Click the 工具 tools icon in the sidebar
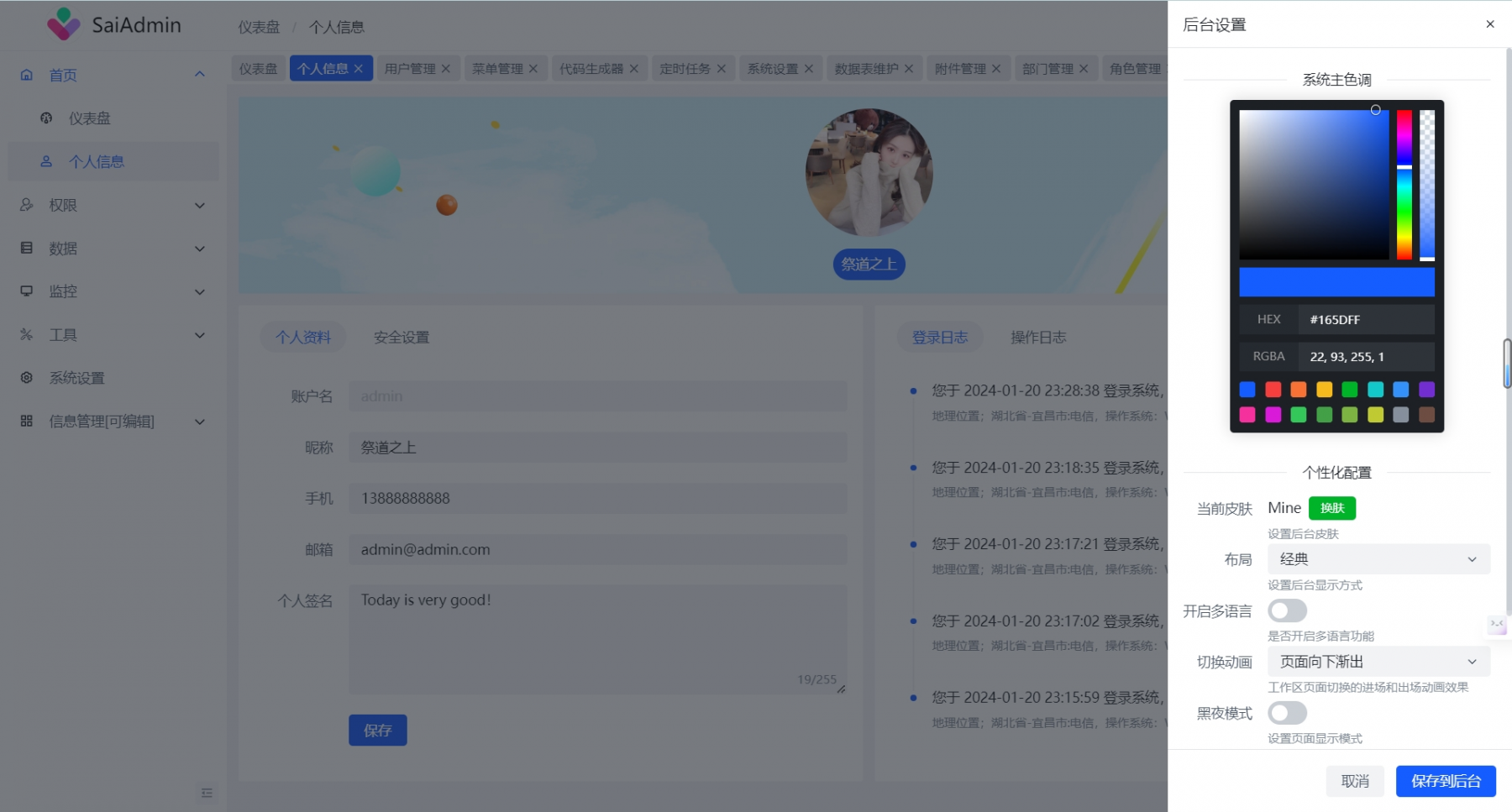This screenshot has height=812, width=1512. click(x=27, y=334)
